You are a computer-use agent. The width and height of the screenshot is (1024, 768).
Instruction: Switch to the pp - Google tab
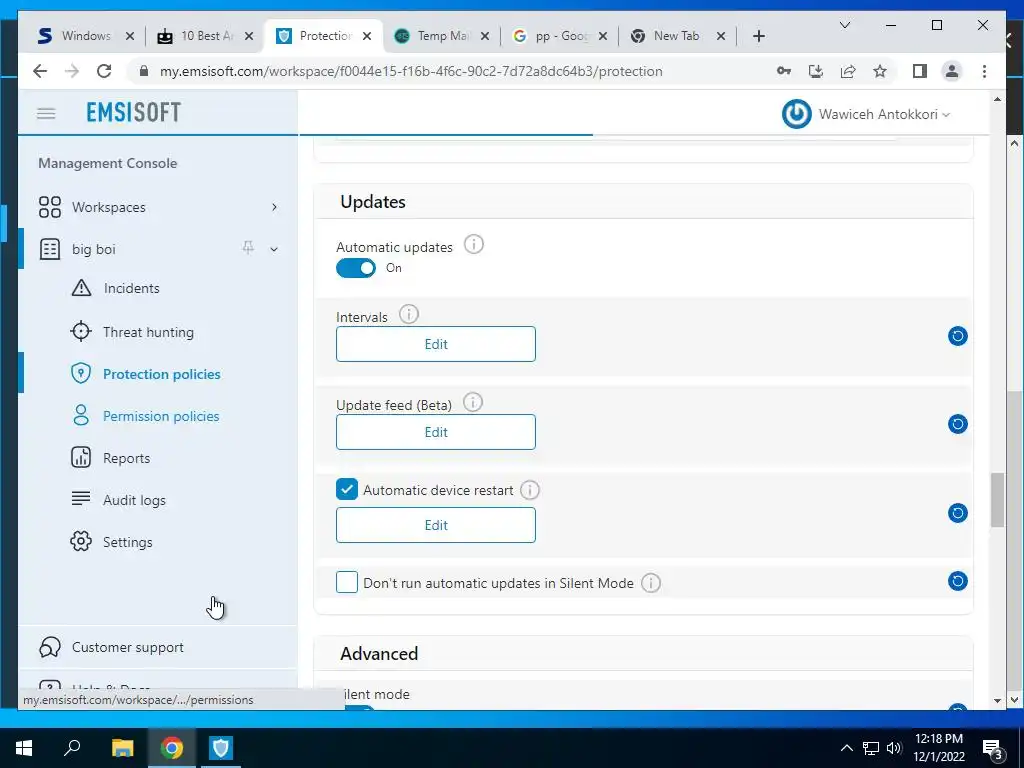pos(560,36)
